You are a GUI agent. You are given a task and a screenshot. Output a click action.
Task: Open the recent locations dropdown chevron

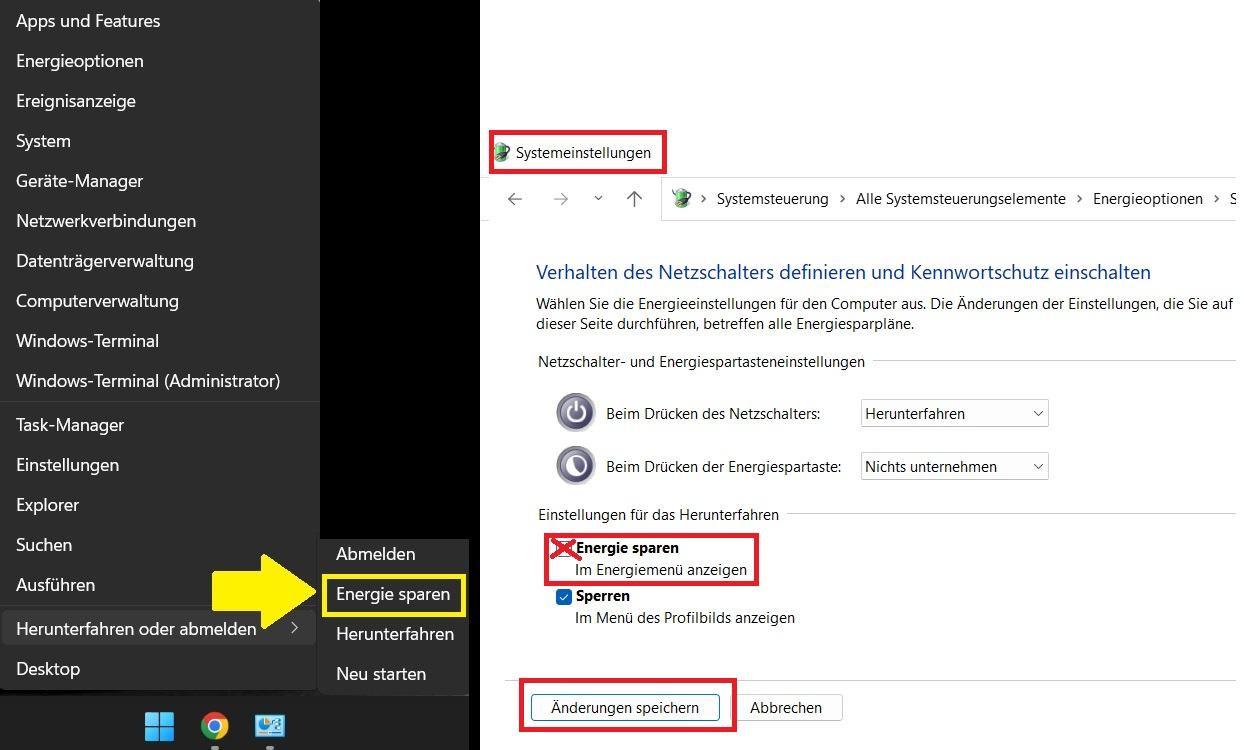pyautogui.click(x=598, y=199)
